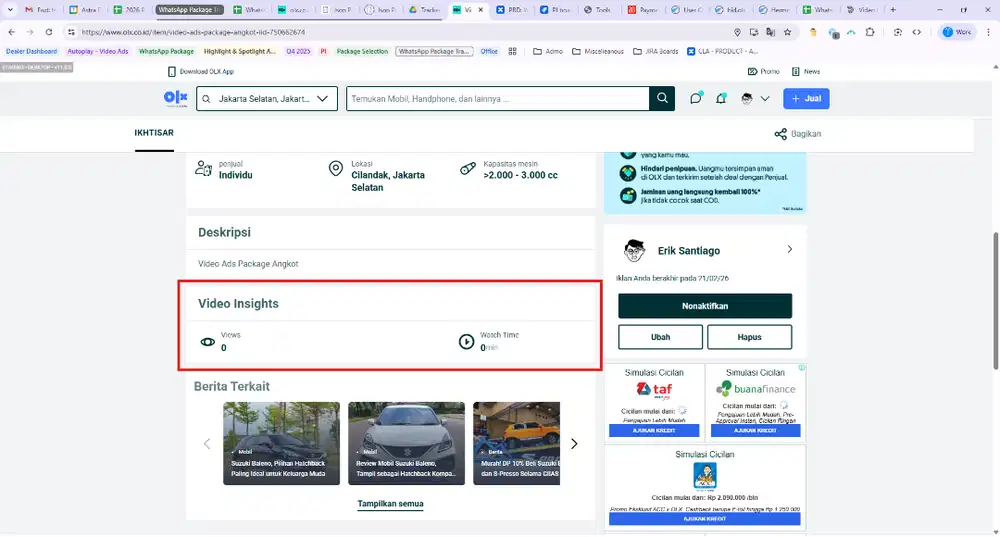Click the Ubah button
Viewport: 1000px width, 537px height.
pos(660,337)
